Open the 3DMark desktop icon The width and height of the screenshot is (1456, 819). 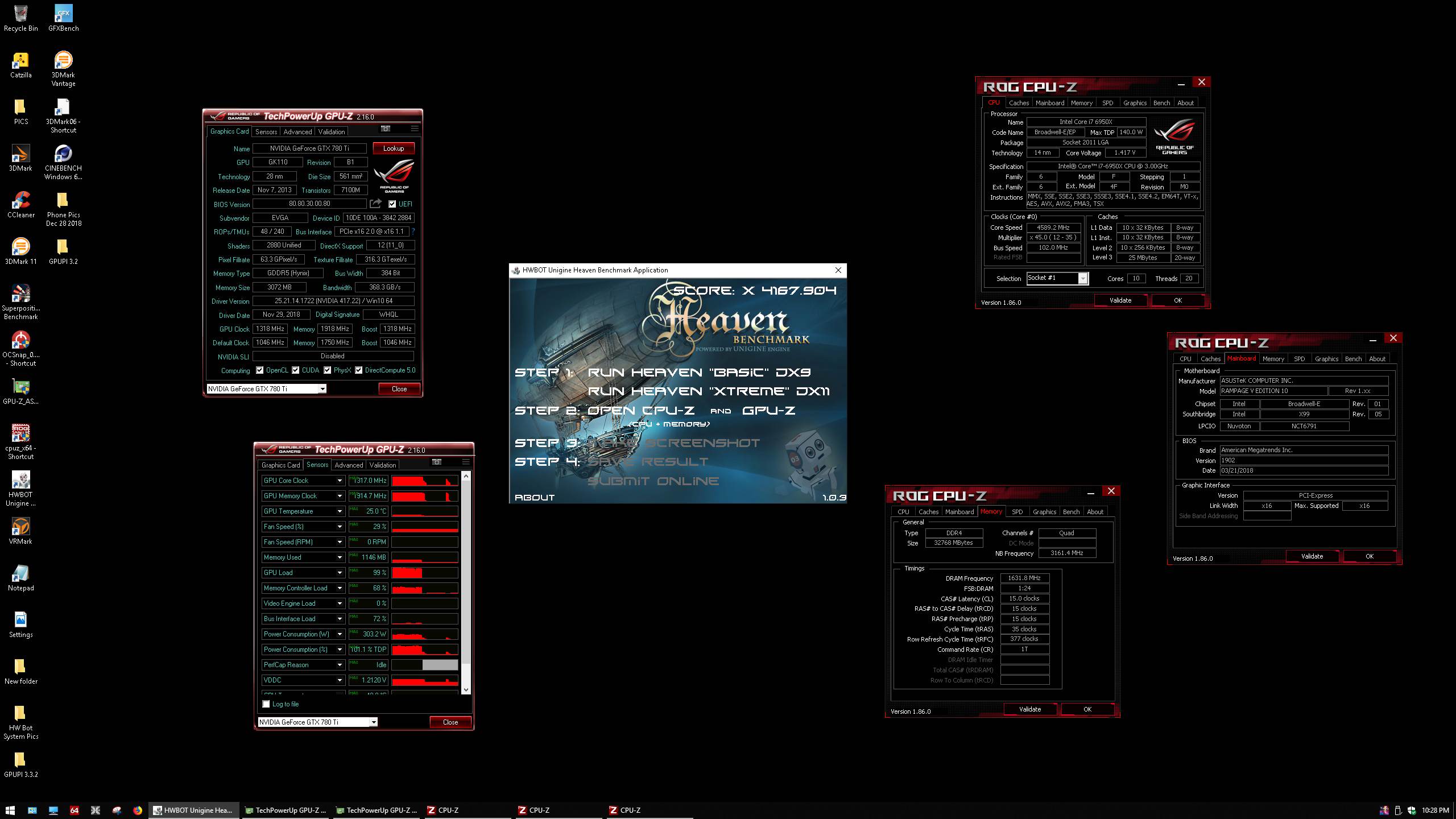pos(21,158)
